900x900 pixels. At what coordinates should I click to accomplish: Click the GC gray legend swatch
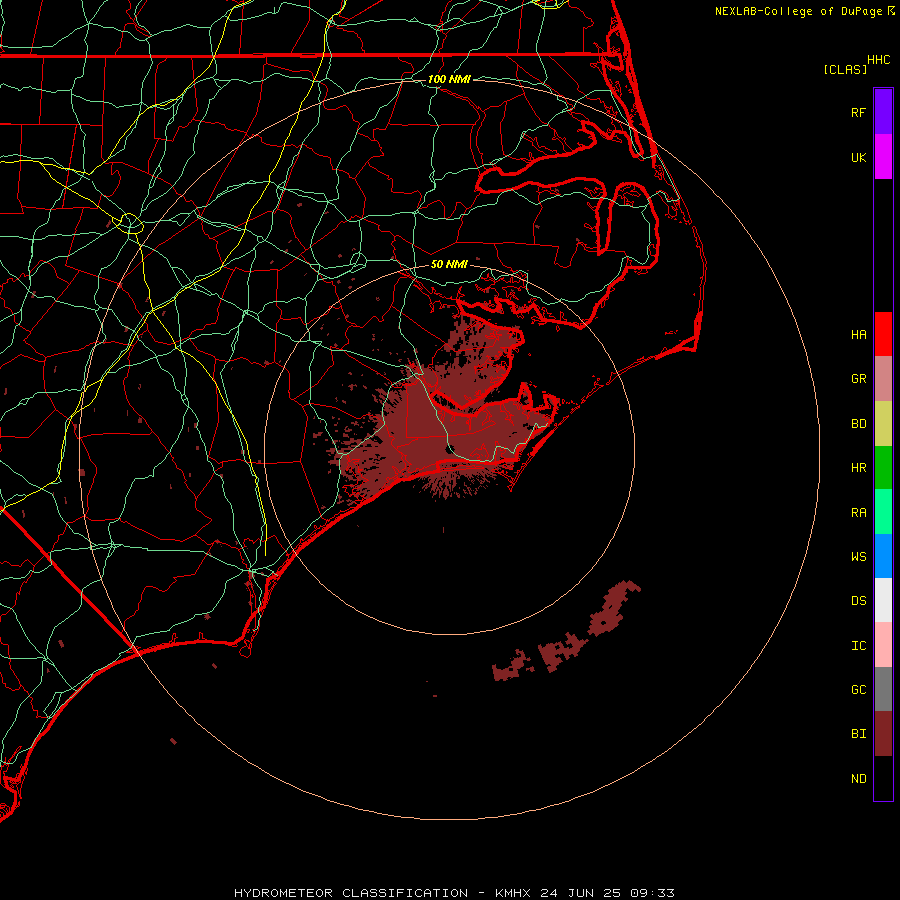click(x=883, y=689)
